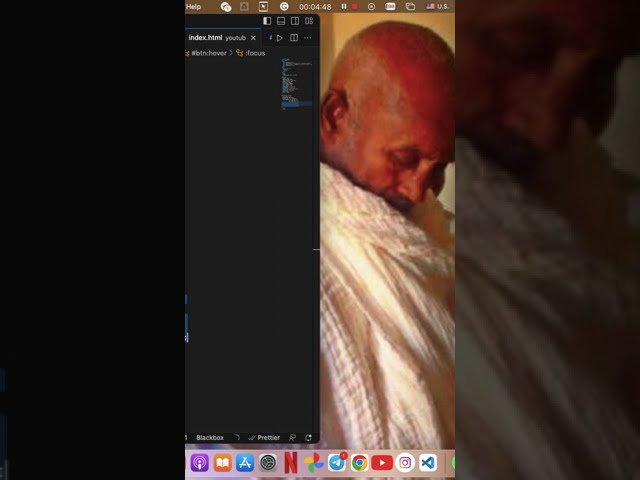
Task: Open Netflix from the Dock
Action: click(291, 463)
